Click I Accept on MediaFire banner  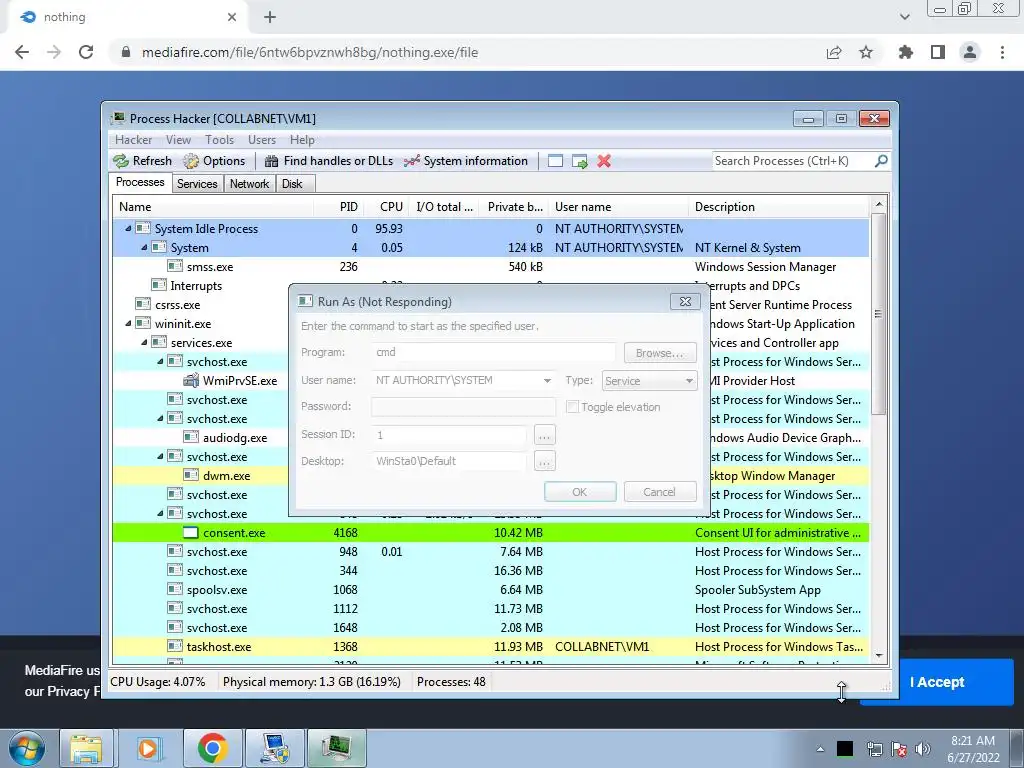tap(937, 682)
